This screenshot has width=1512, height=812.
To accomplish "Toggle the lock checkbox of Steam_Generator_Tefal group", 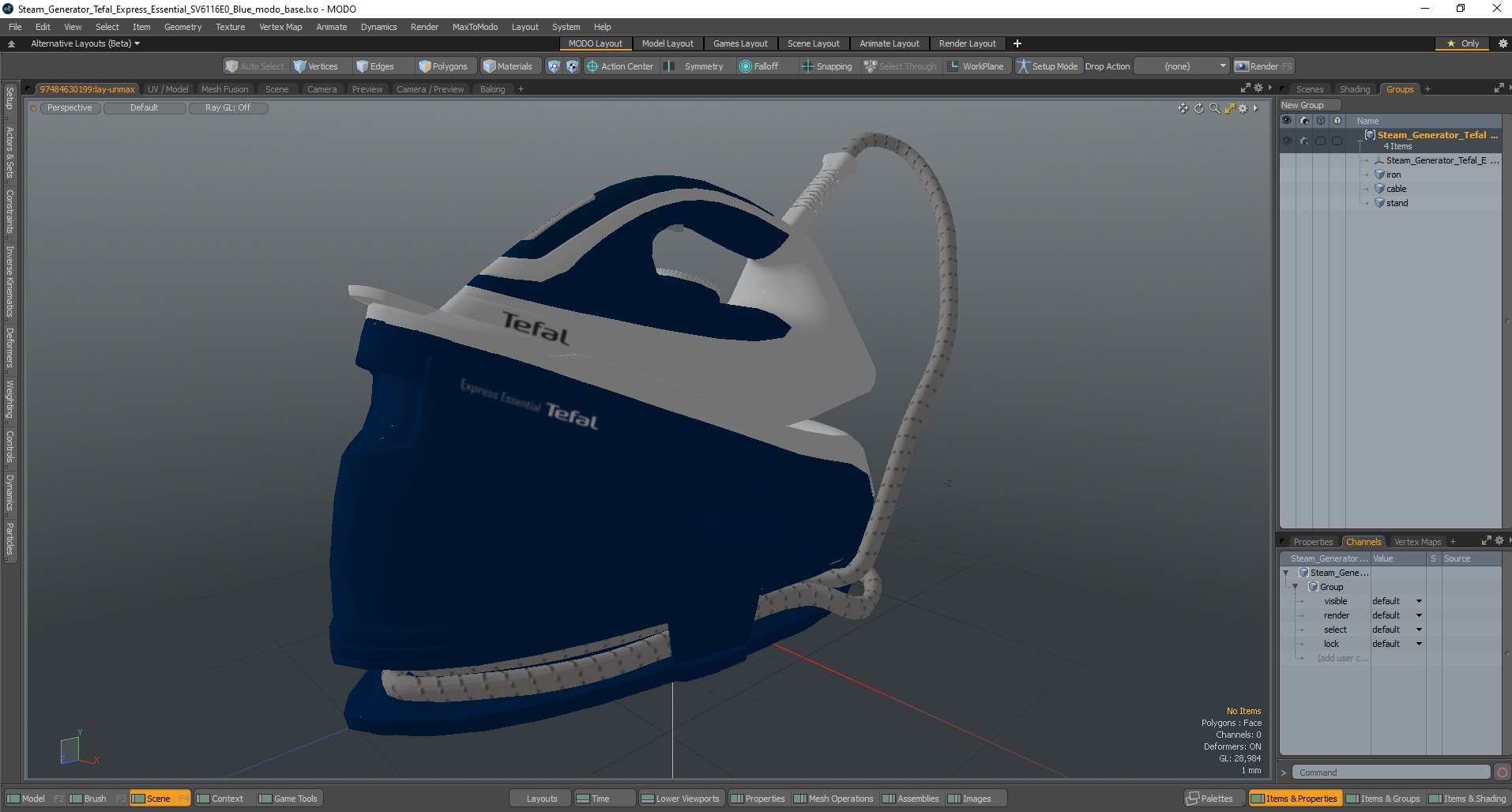I will (1337, 141).
